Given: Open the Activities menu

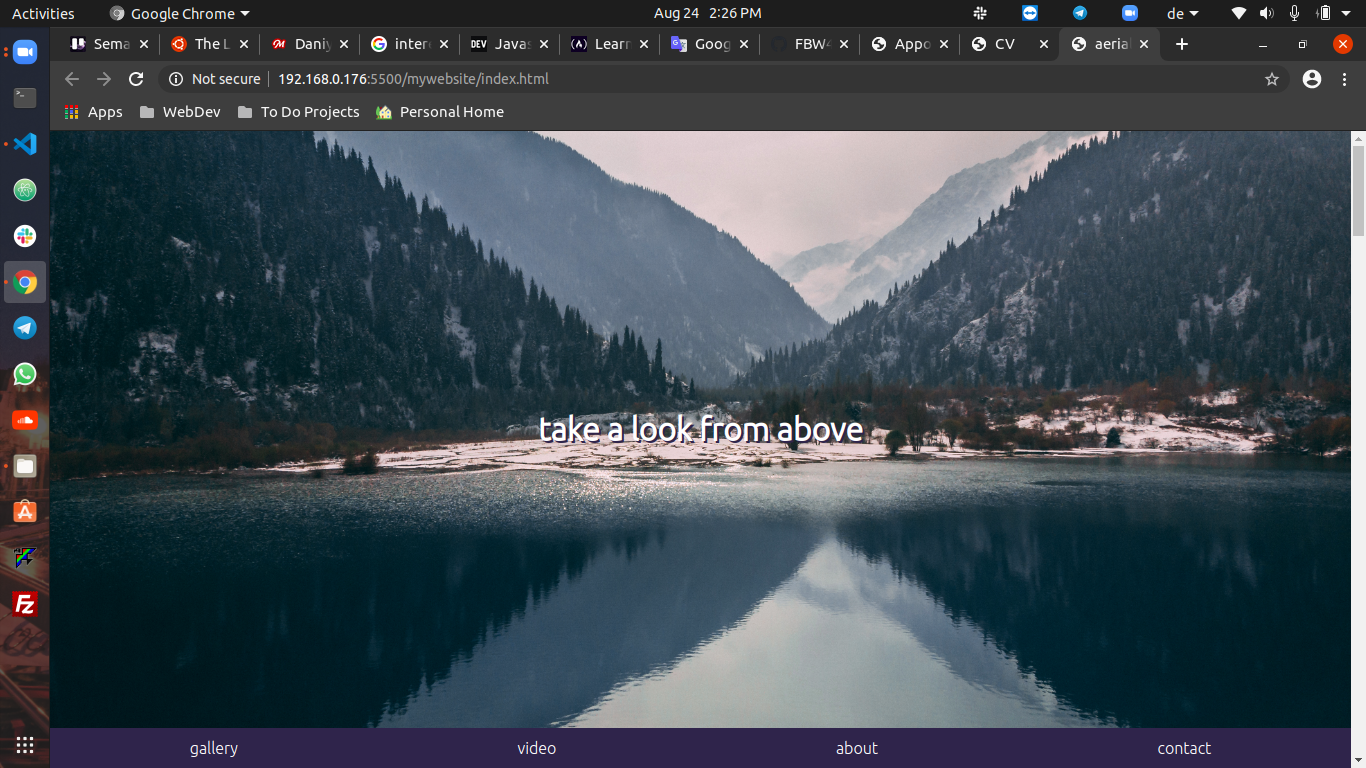Looking at the screenshot, I should pyautogui.click(x=44, y=13).
